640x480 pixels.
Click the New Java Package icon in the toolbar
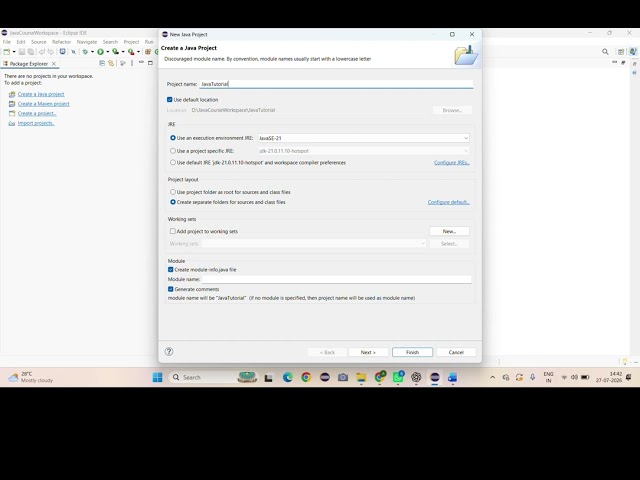pos(148,52)
